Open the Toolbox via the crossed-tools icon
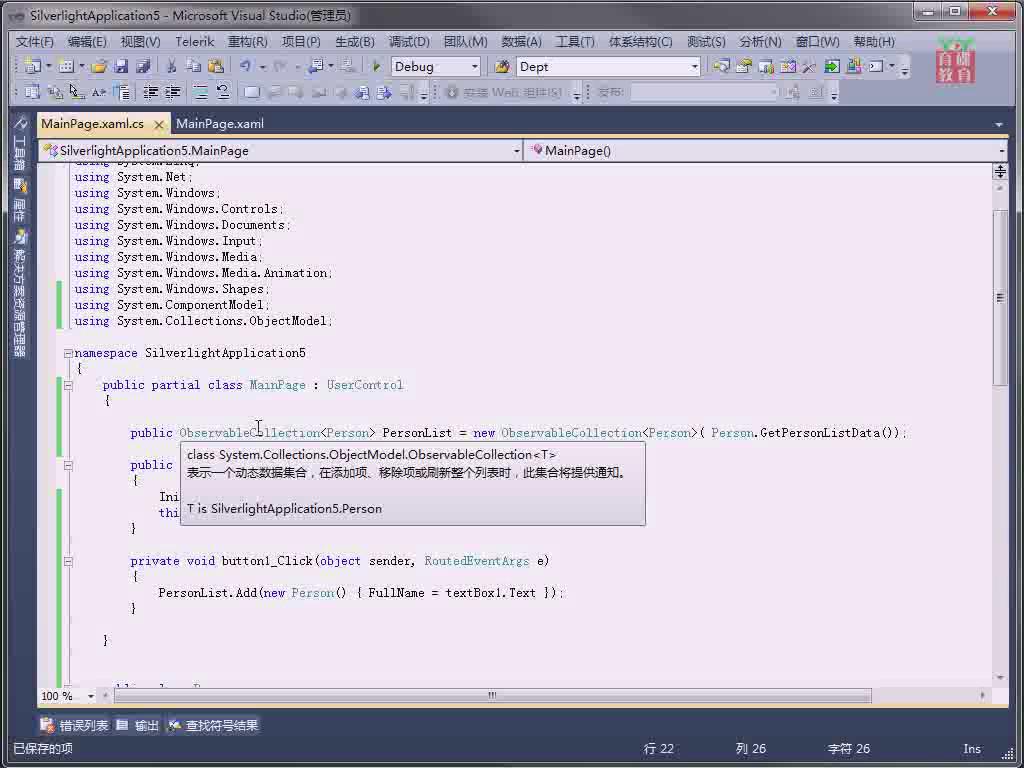This screenshot has width=1024, height=768. [809, 66]
